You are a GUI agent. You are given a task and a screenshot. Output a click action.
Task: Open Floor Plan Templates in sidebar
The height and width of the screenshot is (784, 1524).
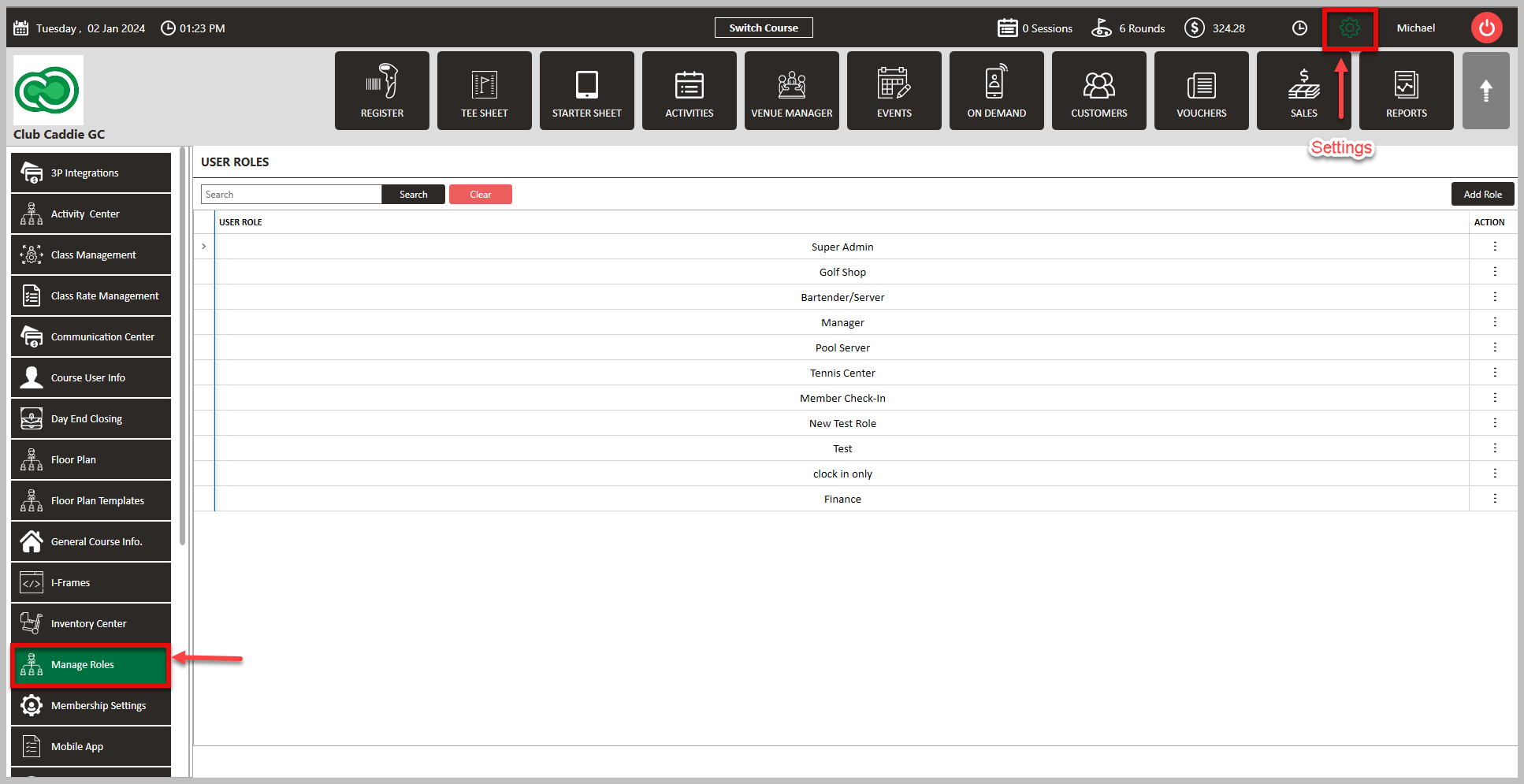point(91,500)
